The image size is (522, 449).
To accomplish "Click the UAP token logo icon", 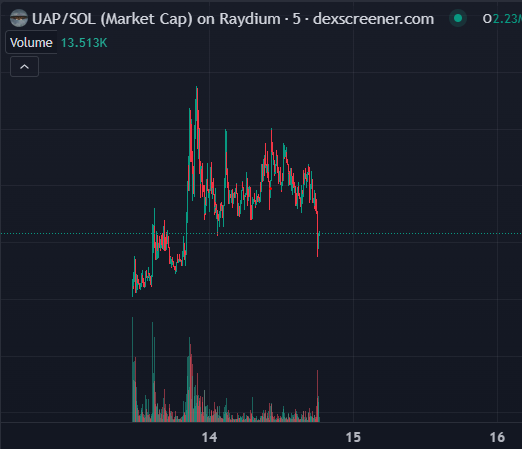I will click(x=19, y=18).
